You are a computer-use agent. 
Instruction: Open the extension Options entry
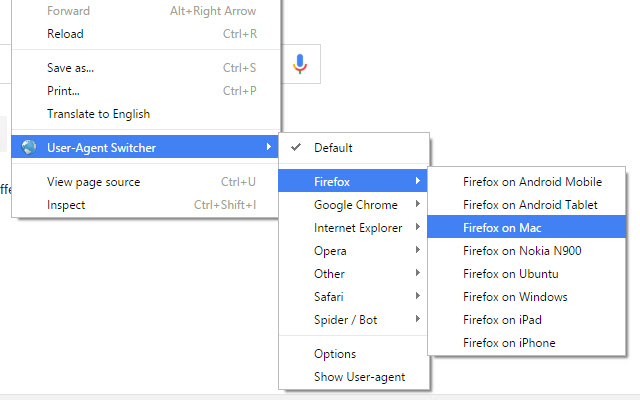335,354
